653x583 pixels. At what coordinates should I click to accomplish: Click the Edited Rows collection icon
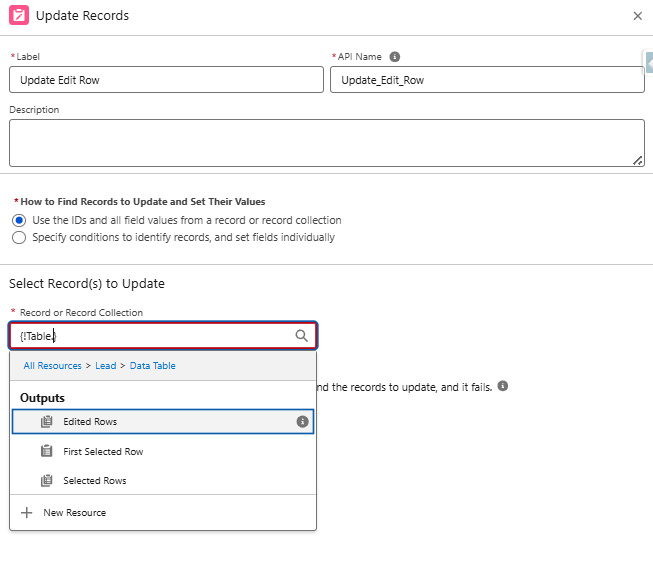[x=46, y=422]
